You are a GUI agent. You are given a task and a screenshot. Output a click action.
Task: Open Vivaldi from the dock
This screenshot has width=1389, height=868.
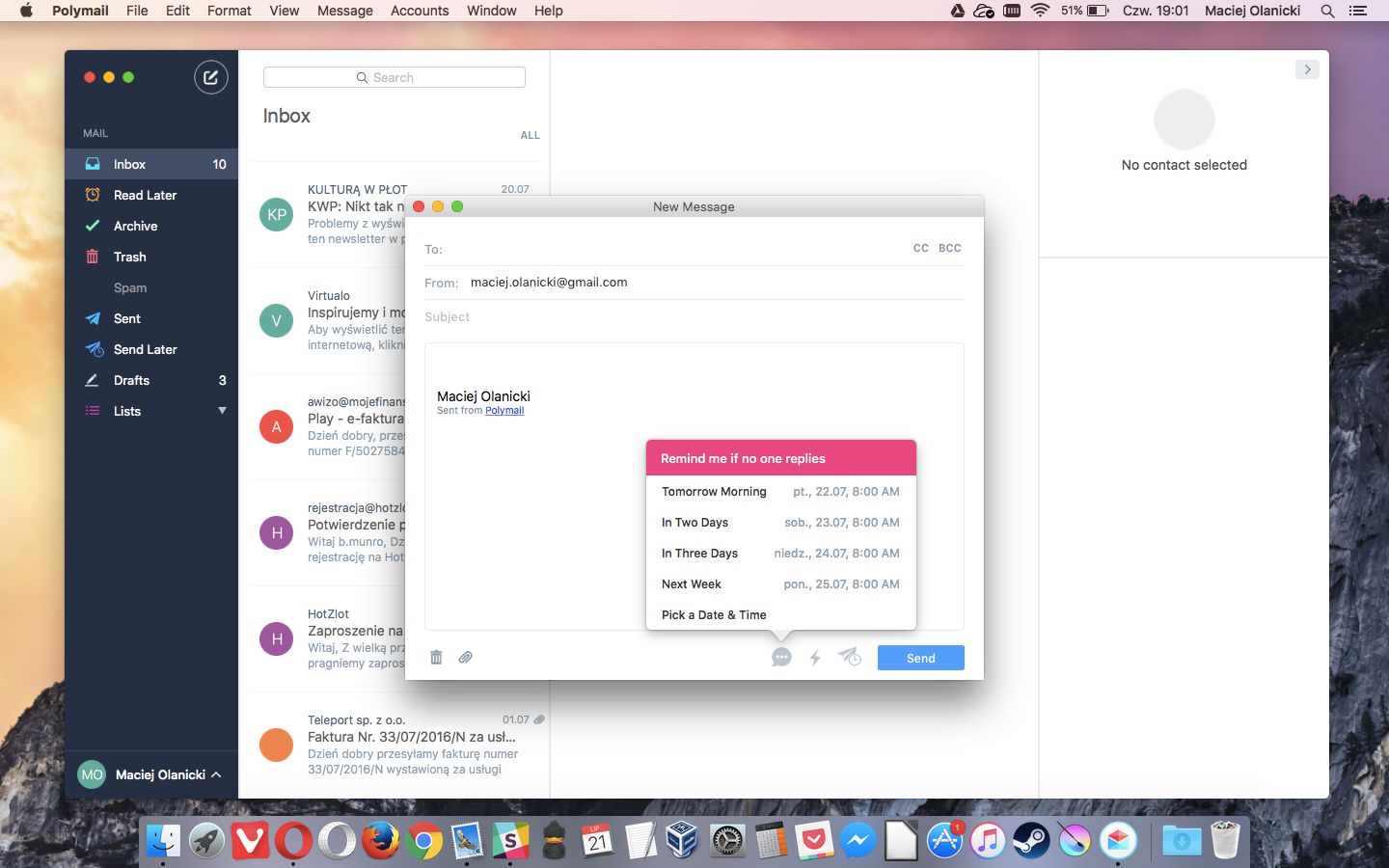tap(250, 841)
